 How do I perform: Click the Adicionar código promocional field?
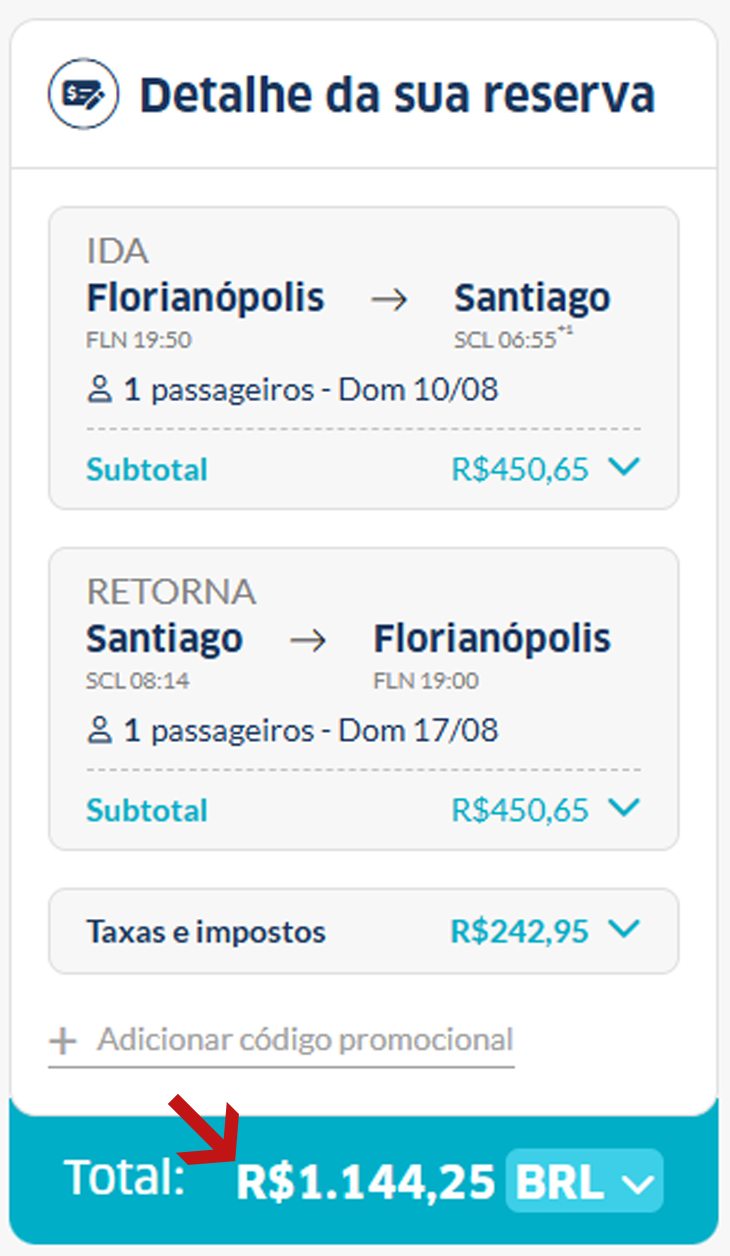[x=281, y=1041]
